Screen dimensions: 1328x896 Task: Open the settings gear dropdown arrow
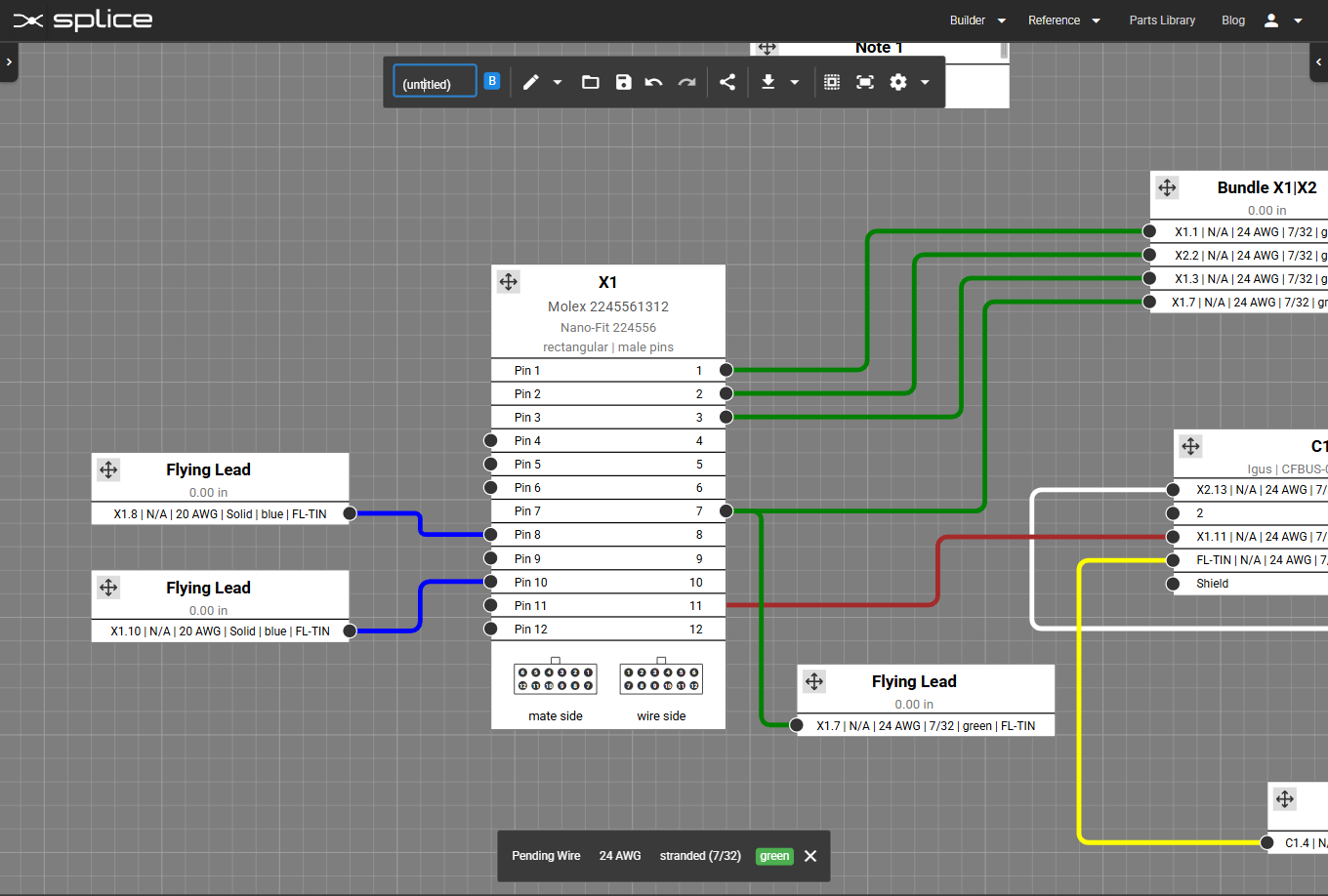(x=925, y=83)
